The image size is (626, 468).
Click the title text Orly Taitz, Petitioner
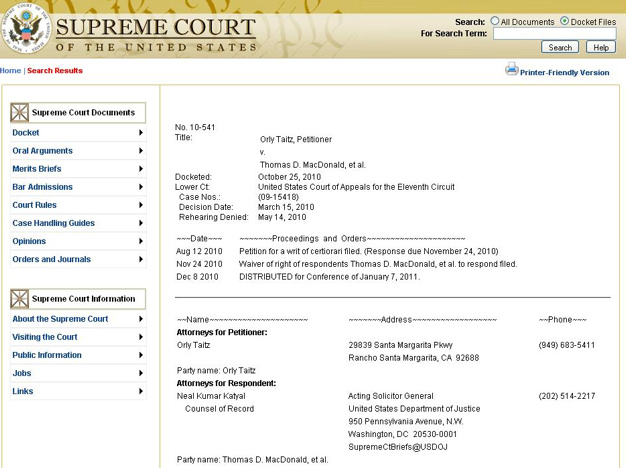coord(296,139)
